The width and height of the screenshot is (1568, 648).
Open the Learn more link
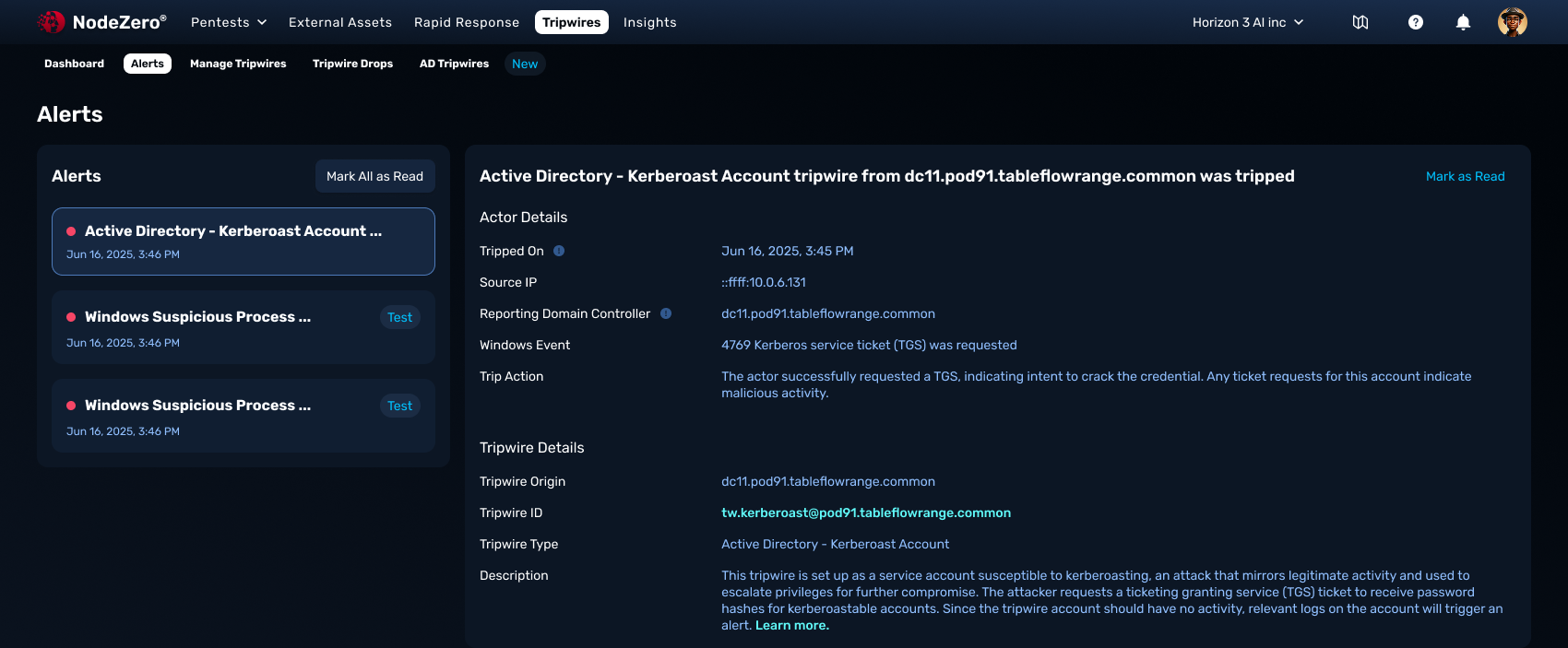click(792, 625)
